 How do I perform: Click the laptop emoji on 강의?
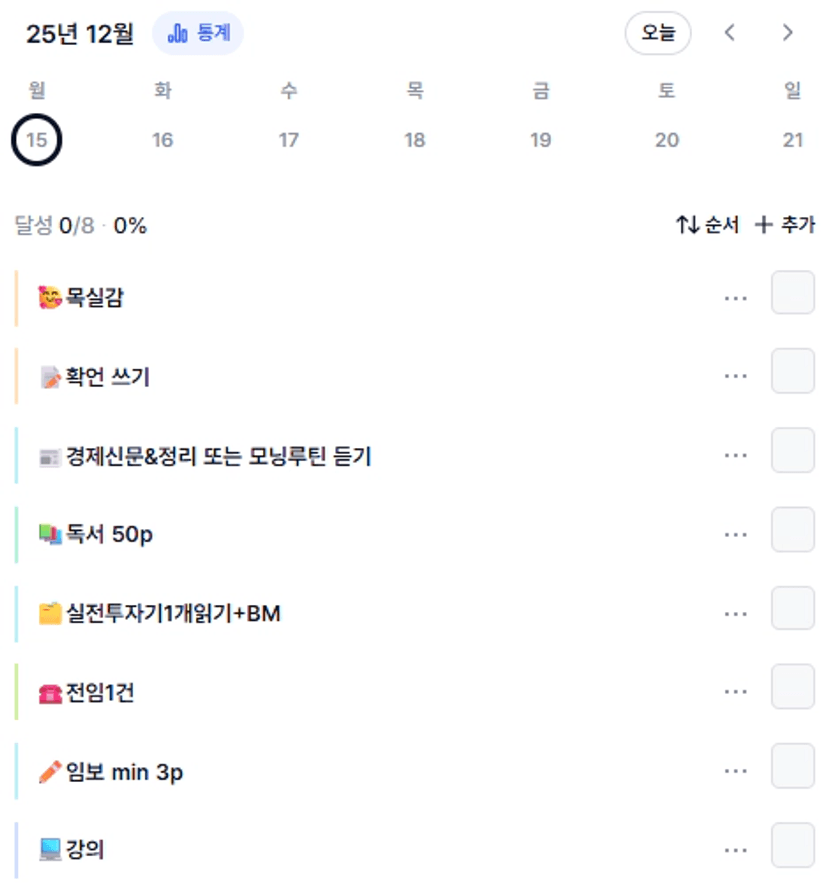50,851
